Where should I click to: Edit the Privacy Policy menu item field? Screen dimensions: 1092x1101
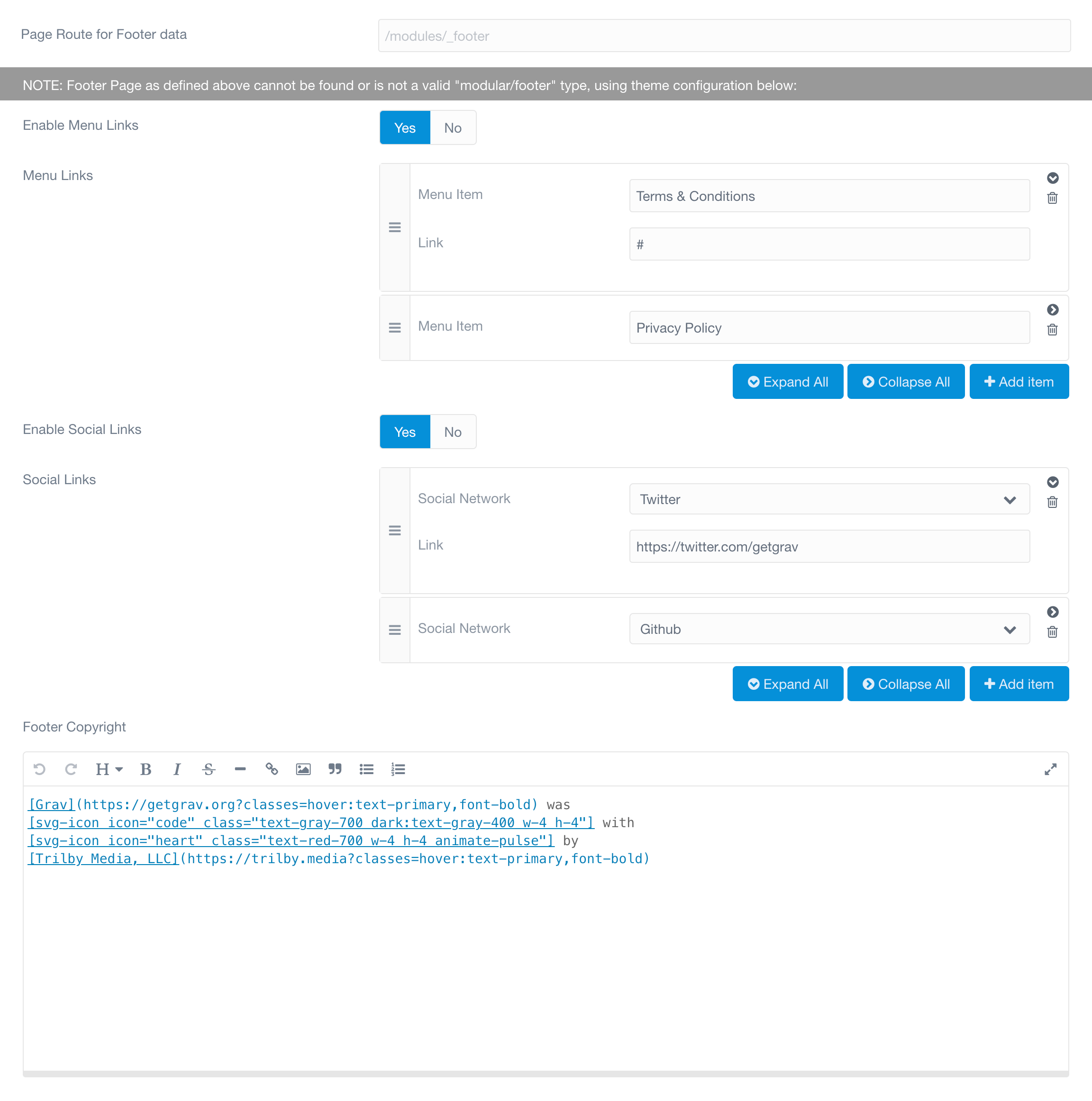(x=829, y=328)
